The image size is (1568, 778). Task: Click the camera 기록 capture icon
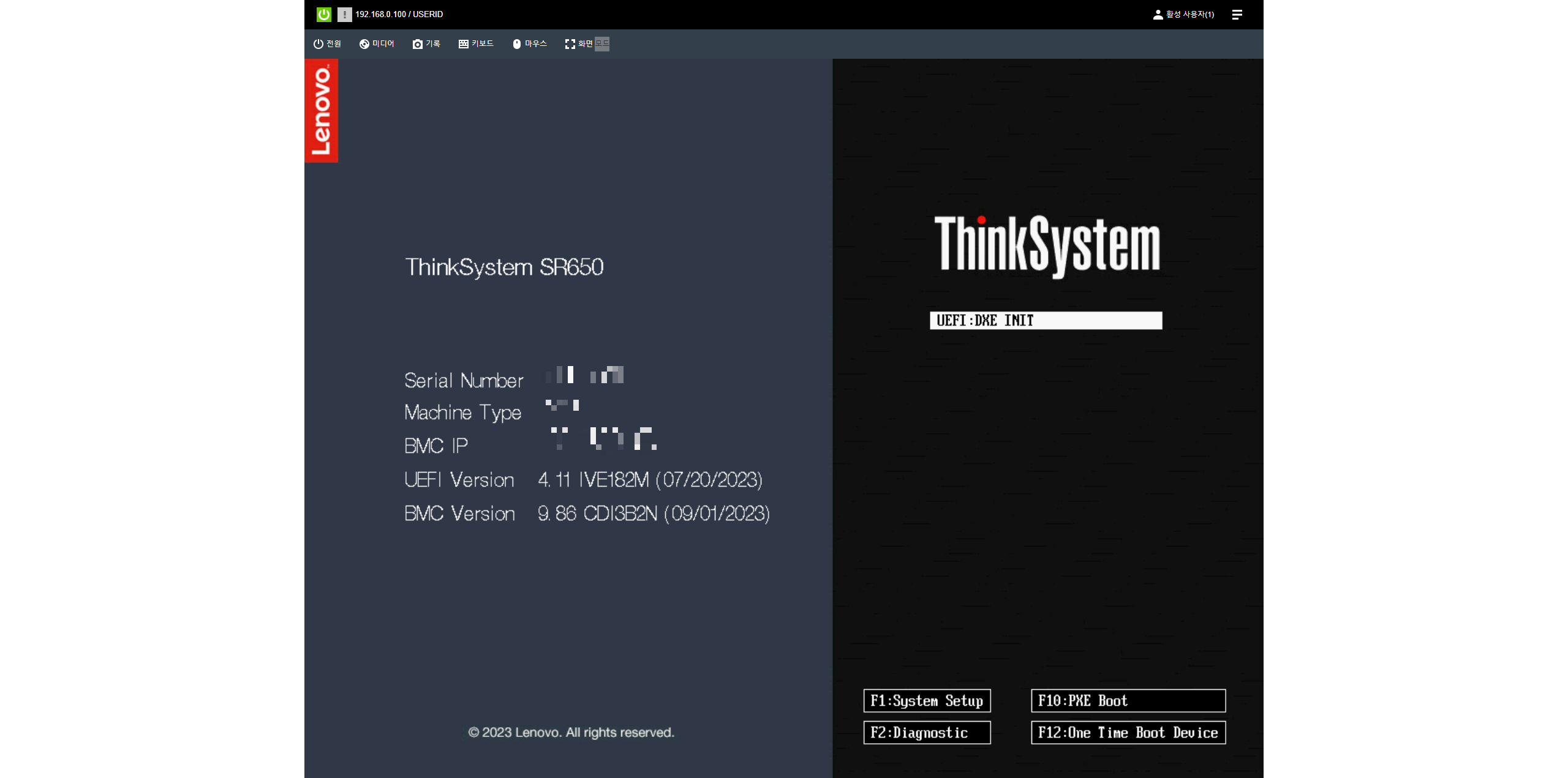418,44
